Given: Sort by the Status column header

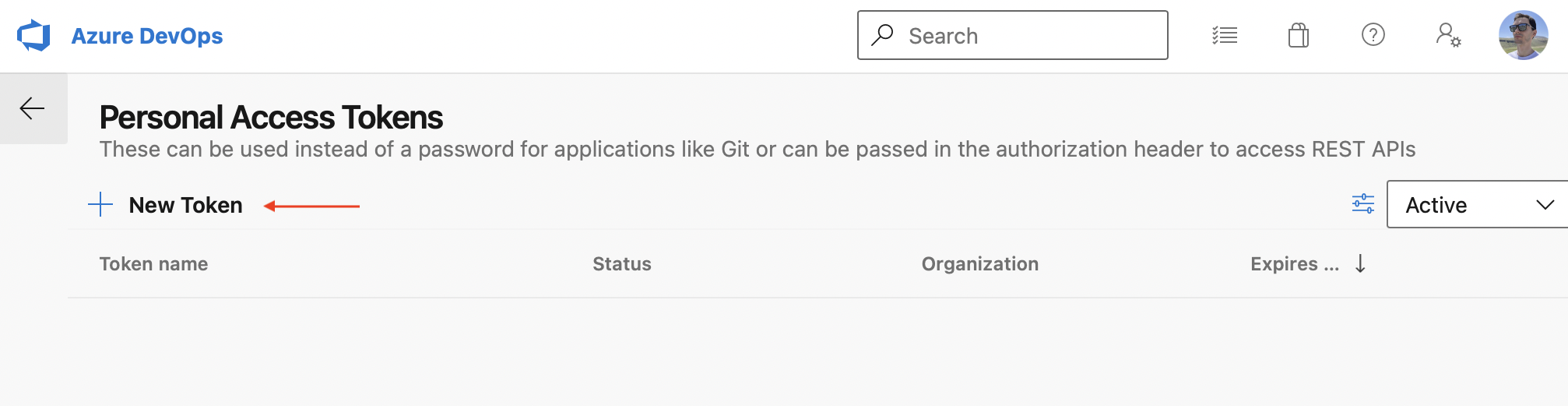Looking at the screenshot, I should [x=621, y=264].
